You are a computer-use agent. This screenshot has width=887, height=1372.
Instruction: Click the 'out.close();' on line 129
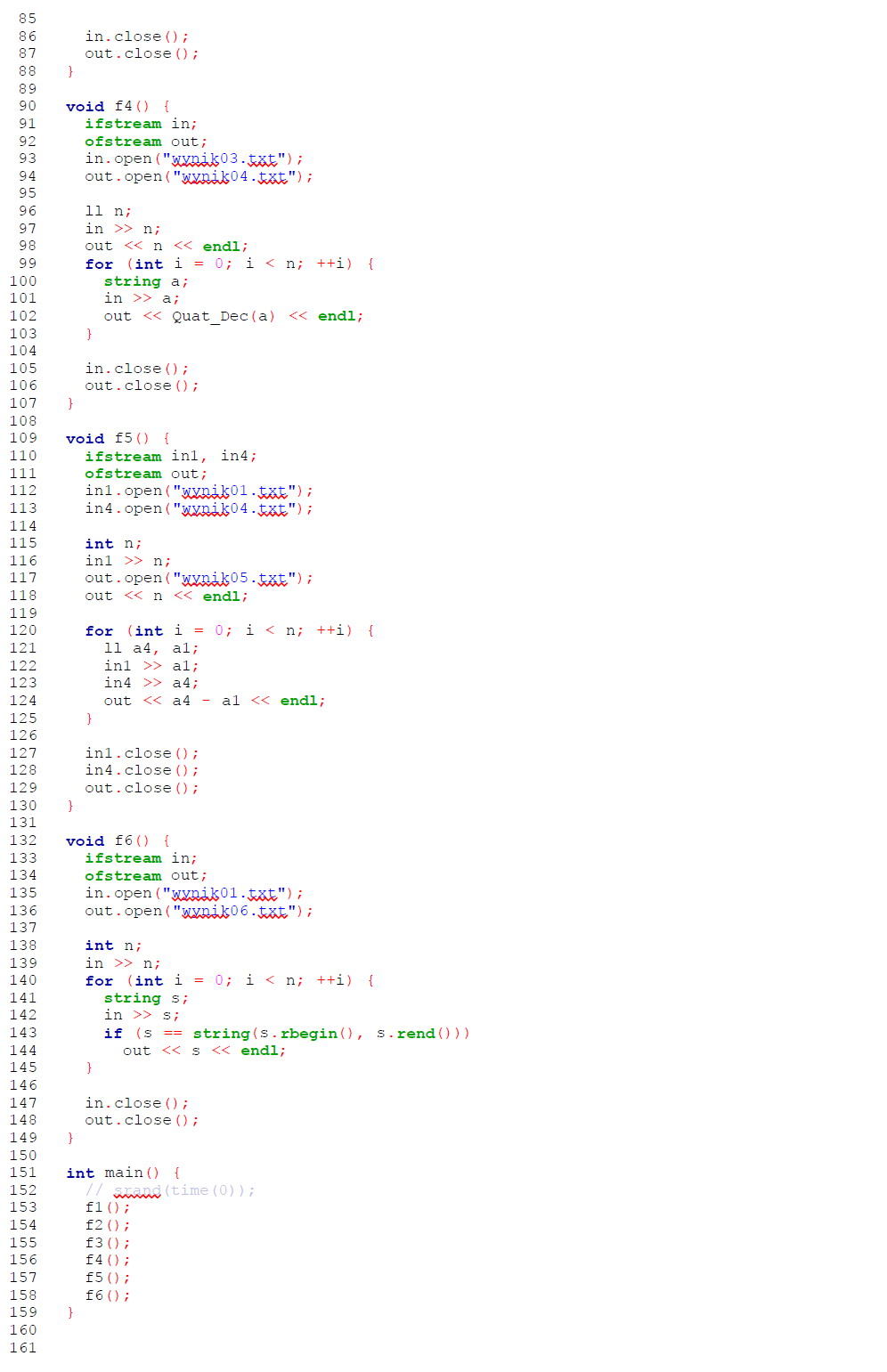point(142,788)
